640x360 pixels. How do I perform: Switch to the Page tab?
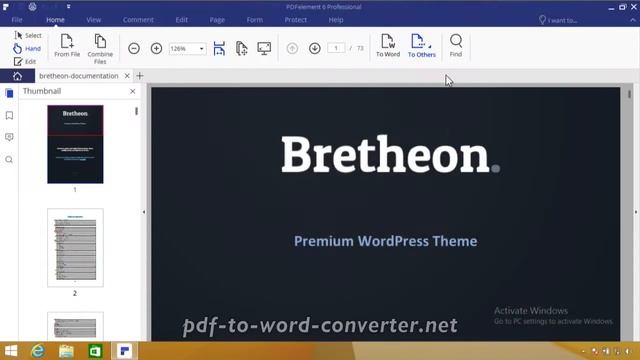click(217, 20)
